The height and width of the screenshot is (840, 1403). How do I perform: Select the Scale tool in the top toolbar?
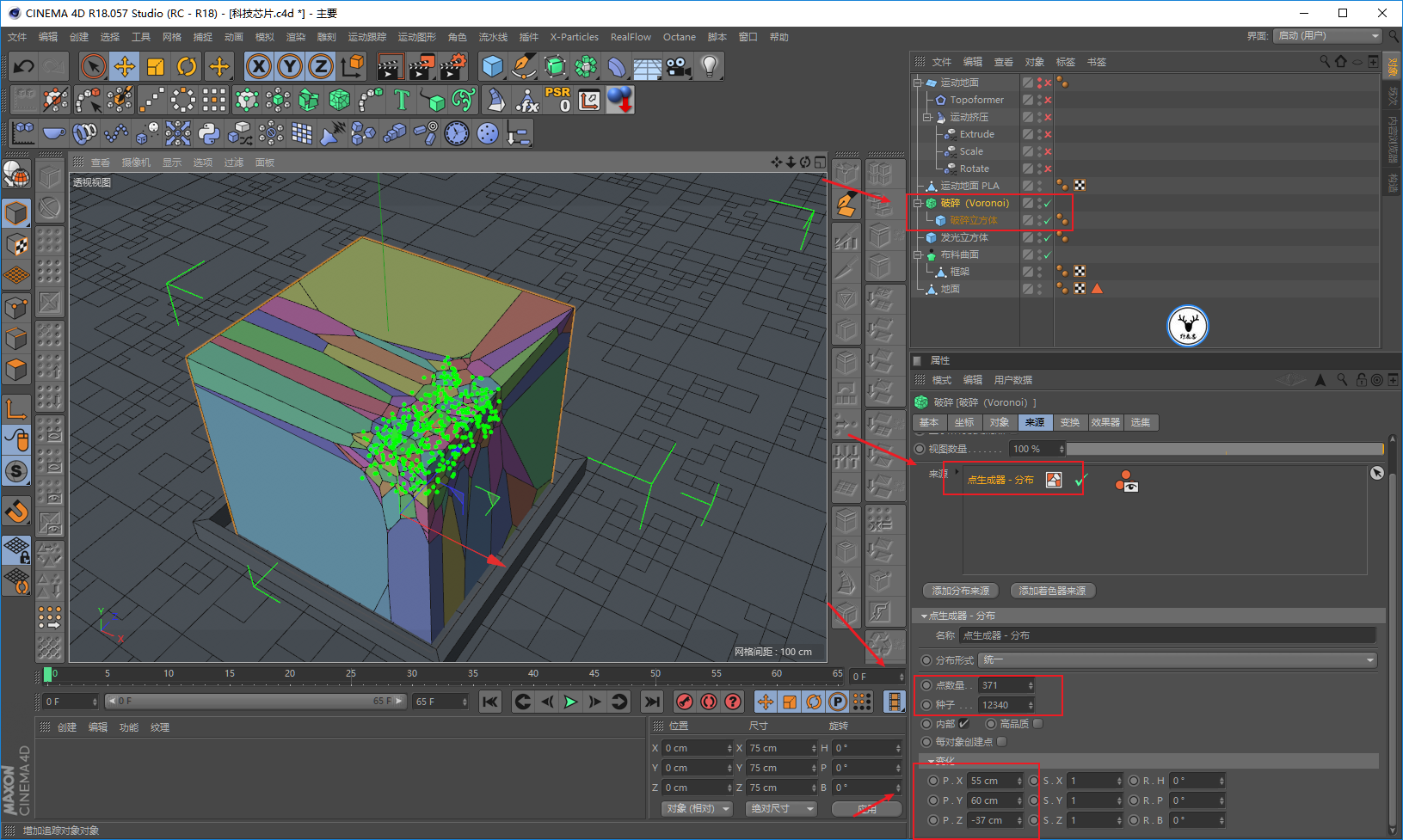coord(156,66)
